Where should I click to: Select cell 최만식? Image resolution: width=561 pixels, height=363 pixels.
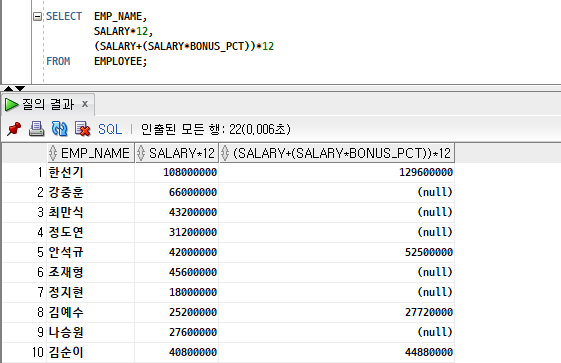point(91,212)
